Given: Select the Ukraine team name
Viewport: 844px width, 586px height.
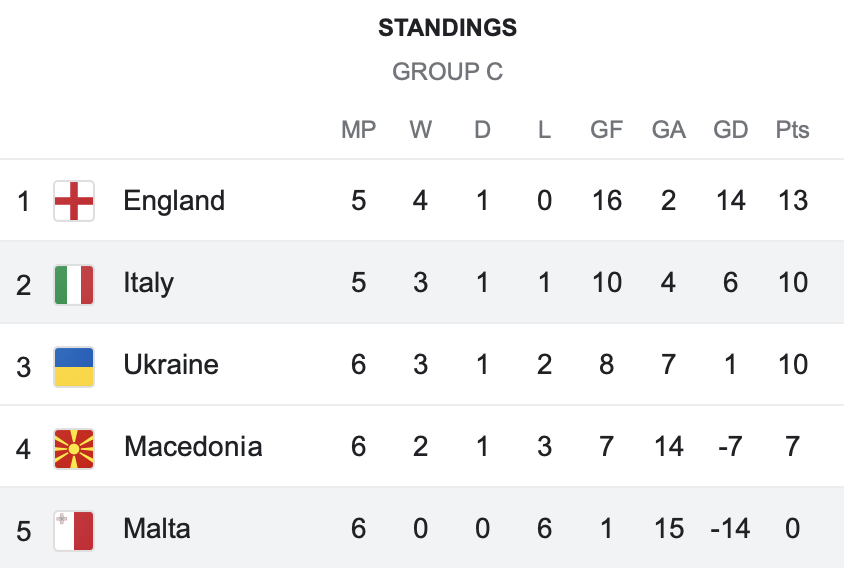Looking at the screenshot, I should (171, 365).
